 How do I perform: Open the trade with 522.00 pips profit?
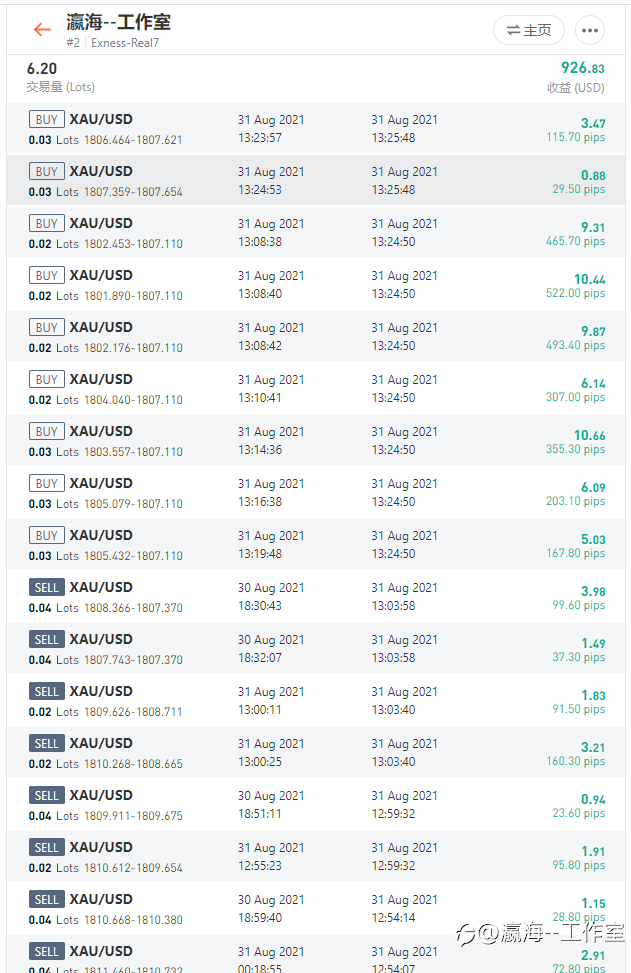[316, 285]
